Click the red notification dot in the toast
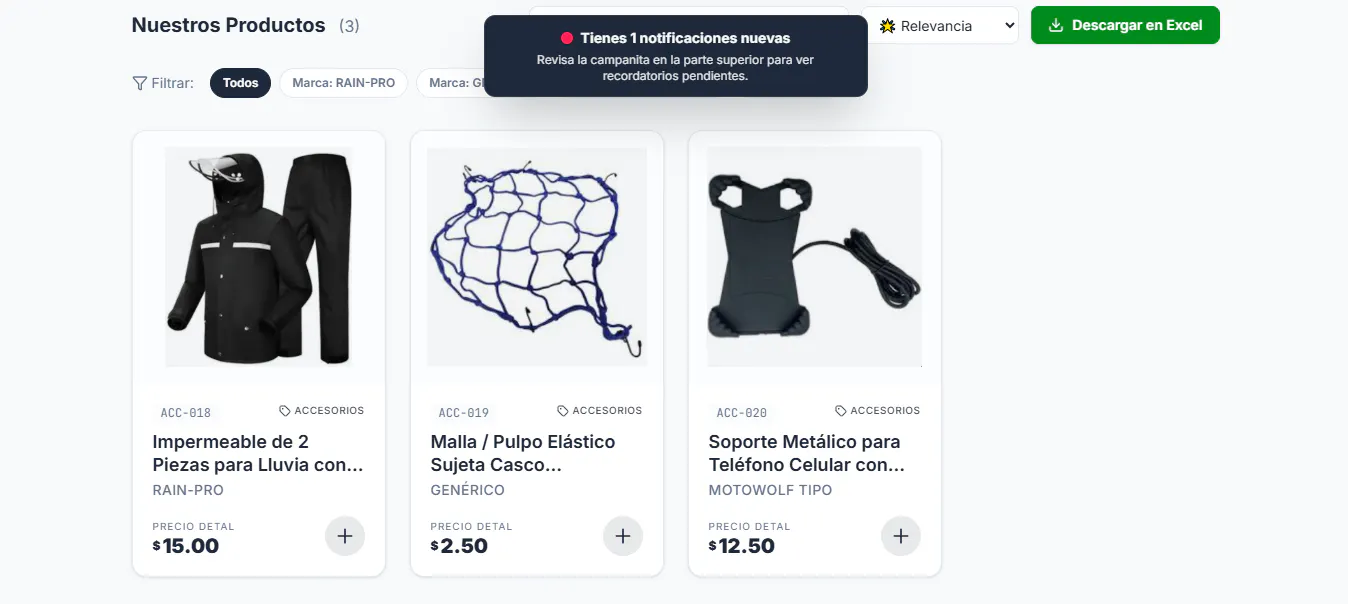The image size is (1348, 604). pos(567,38)
